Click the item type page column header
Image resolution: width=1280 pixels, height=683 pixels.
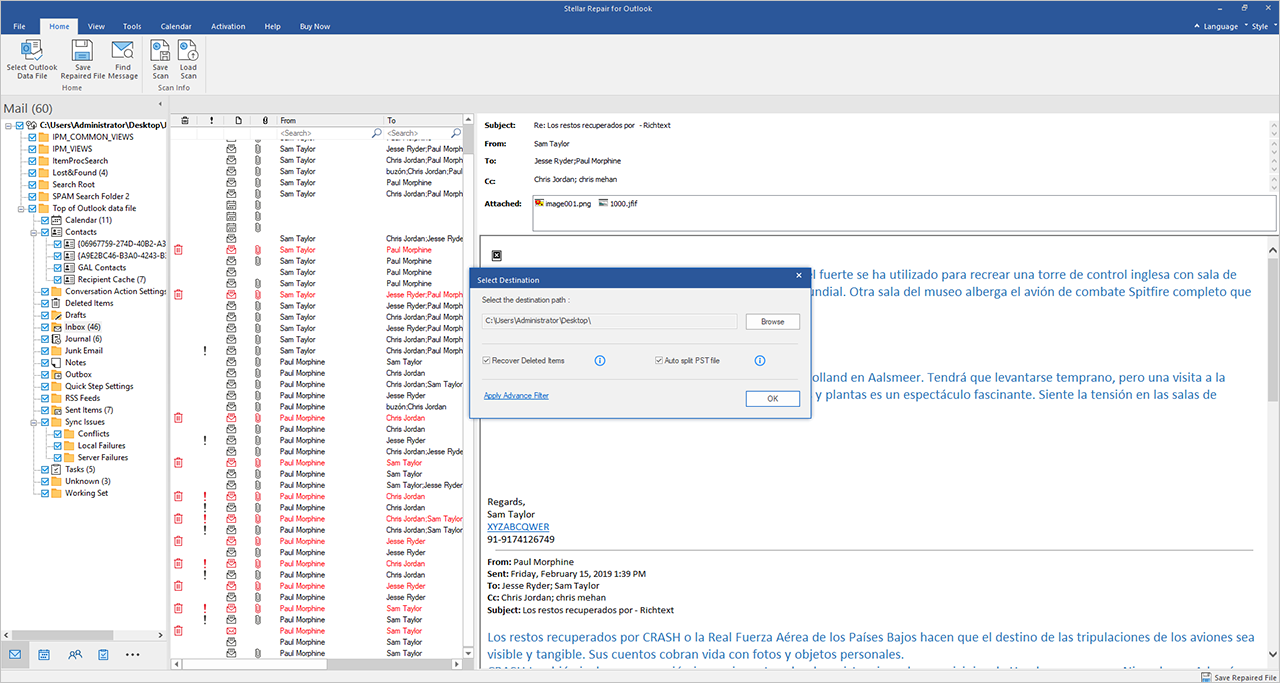coord(238,120)
